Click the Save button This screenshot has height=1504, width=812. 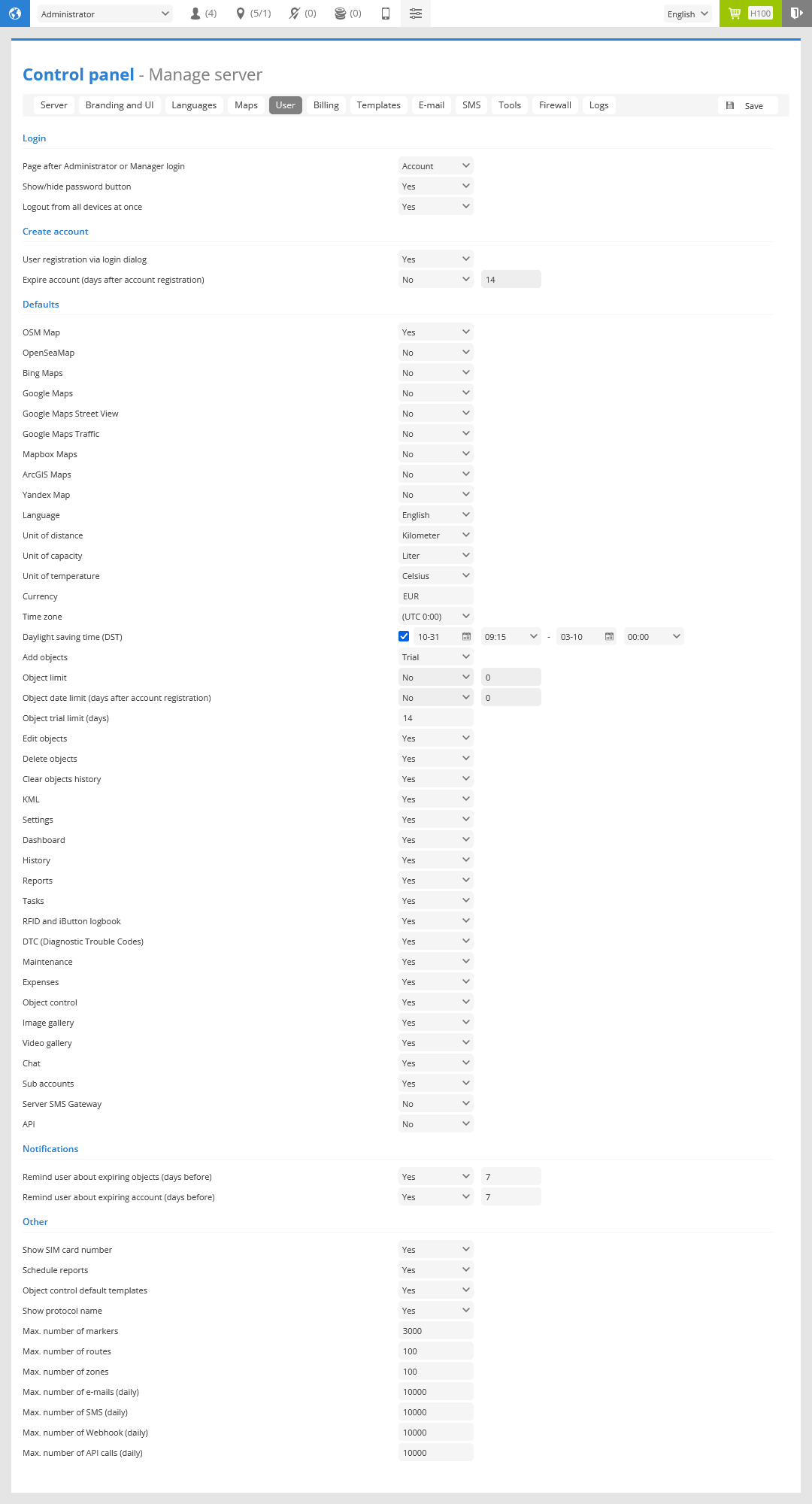pyautogui.click(x=748, y=106)
